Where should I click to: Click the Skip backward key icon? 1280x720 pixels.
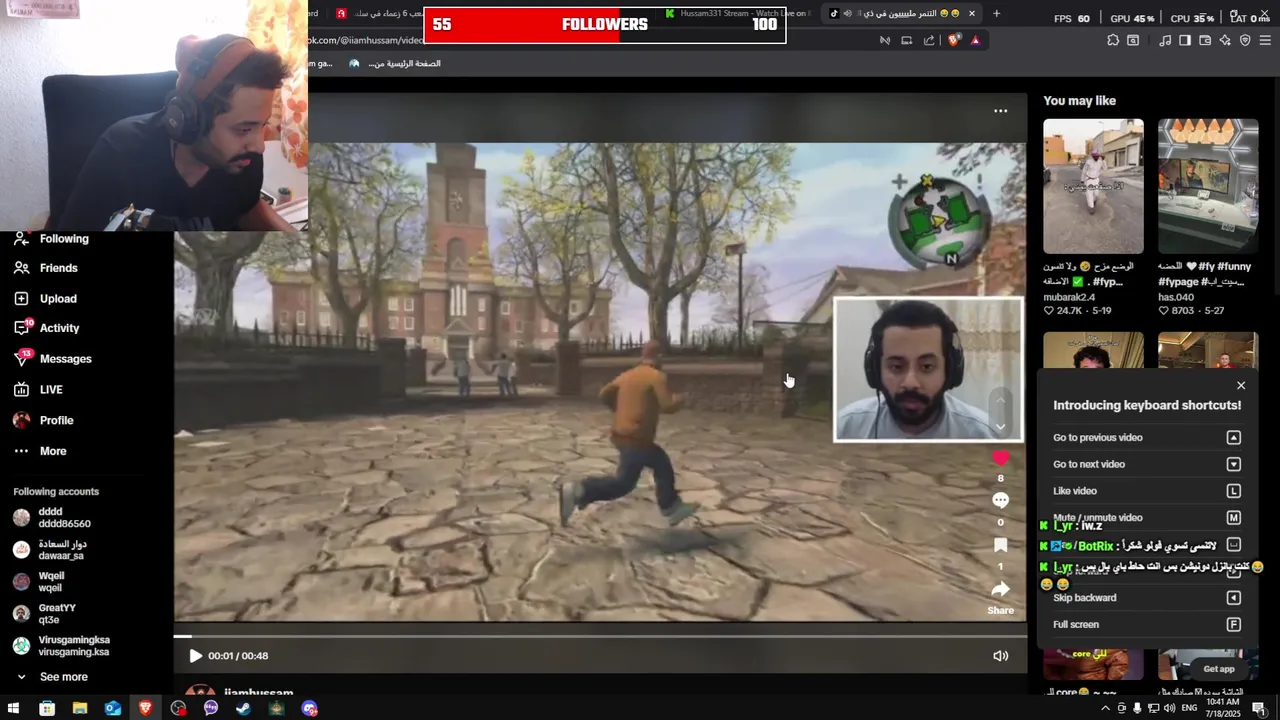pos(1233,598)
